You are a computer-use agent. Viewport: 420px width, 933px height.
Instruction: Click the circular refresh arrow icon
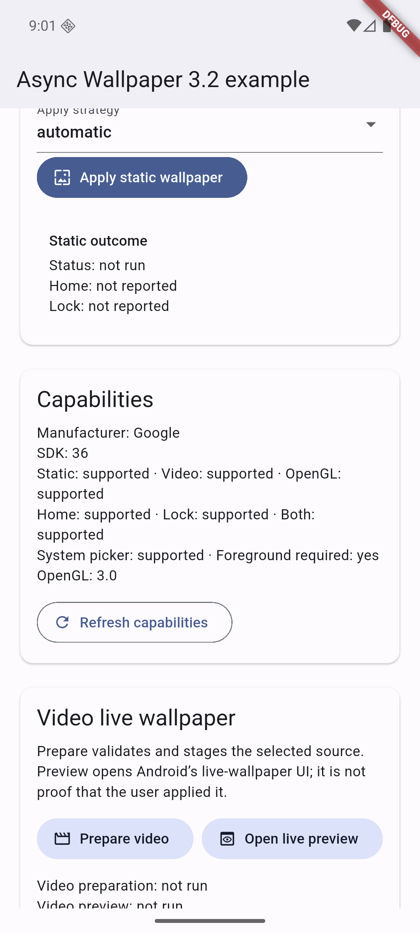[x=62, y=622]
